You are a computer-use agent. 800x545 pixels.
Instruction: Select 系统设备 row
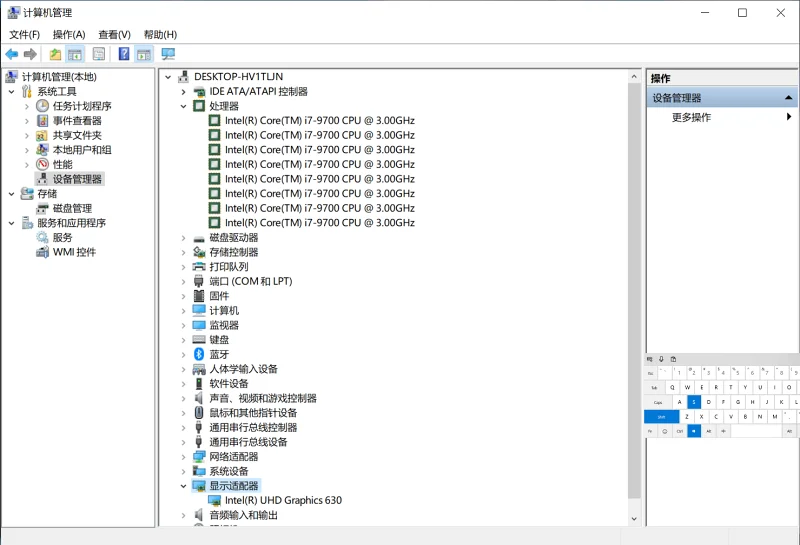[229, 472]
